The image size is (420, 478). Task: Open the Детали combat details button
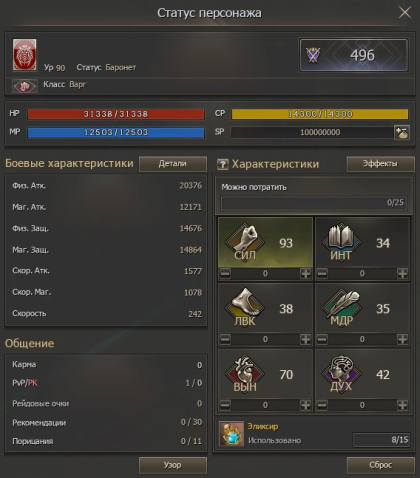[x=173, y=164]
